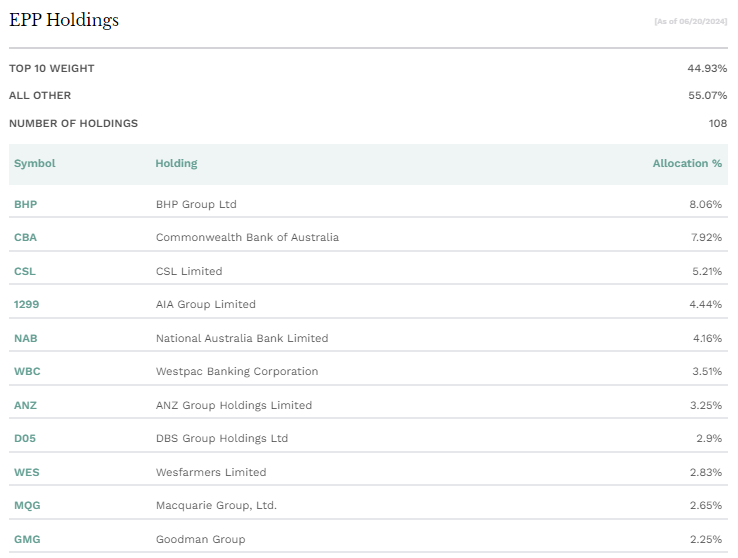Select the Goodman Group holding name

[x=201, y=539]
